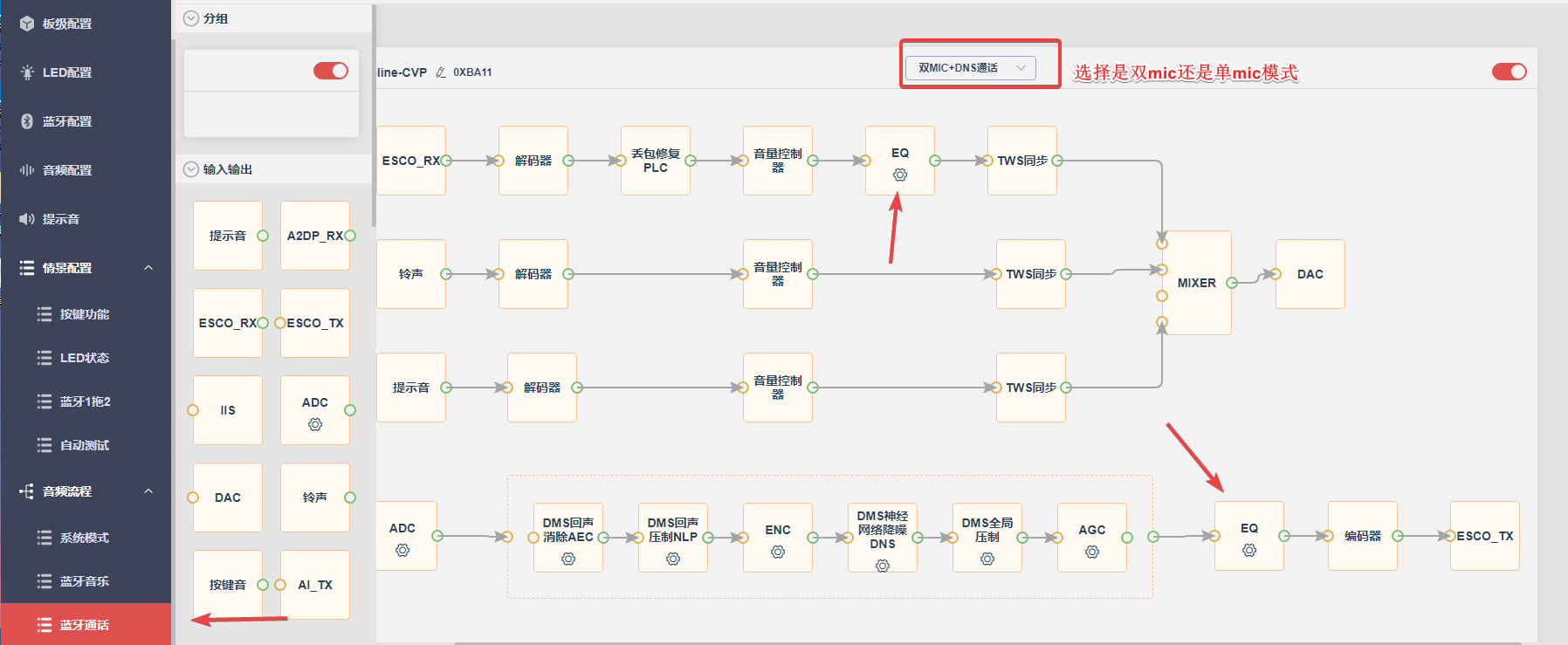1568x645 pixels.
Task: Open settings gear on the palette ADC block
Action: 315,424
